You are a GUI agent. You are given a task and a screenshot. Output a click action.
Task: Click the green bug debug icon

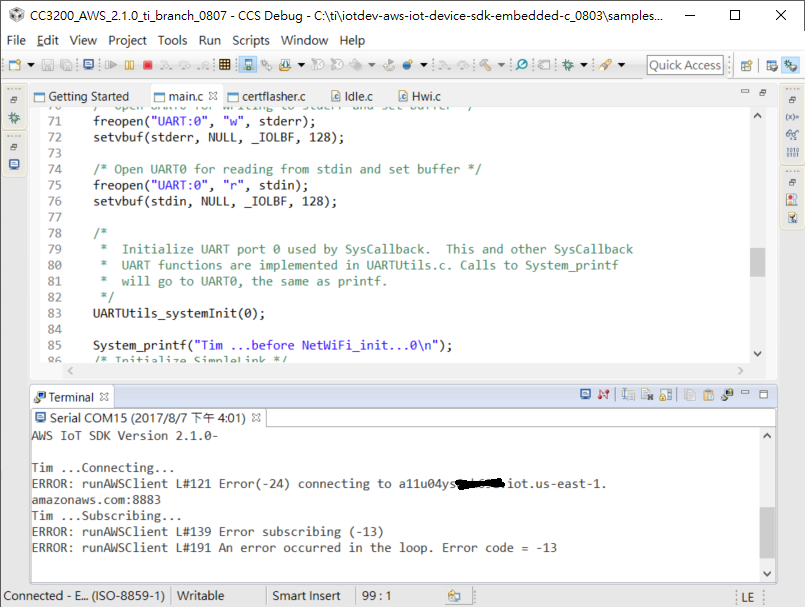click(568, 65)
